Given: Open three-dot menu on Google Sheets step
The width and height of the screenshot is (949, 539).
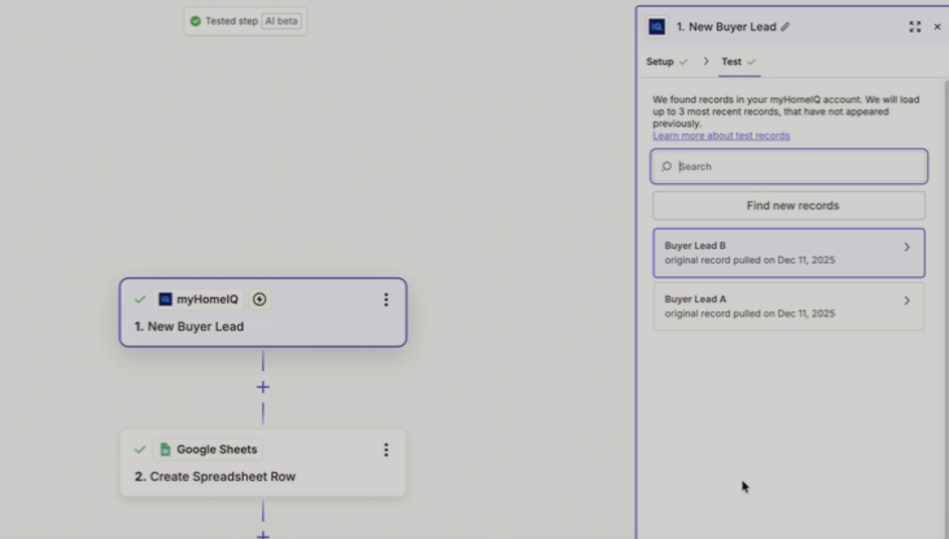Looking at the screenshot, I should (386, 450).
